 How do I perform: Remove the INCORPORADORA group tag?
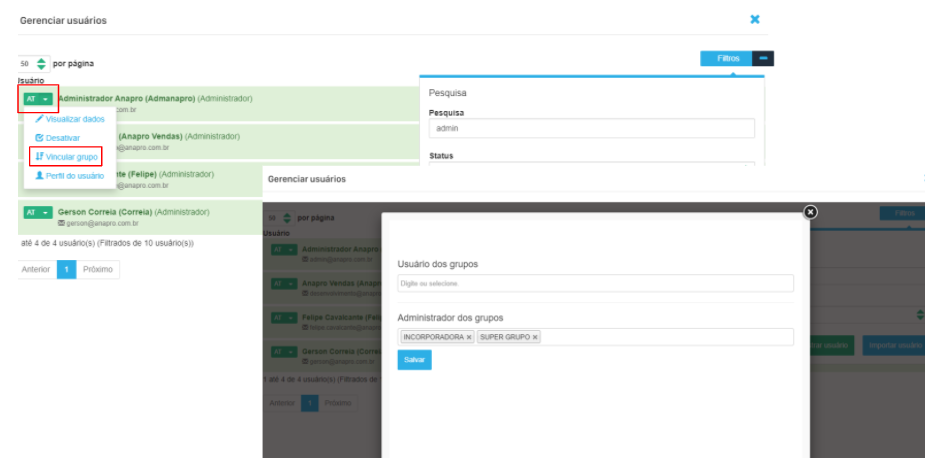(x=469, y=338)
